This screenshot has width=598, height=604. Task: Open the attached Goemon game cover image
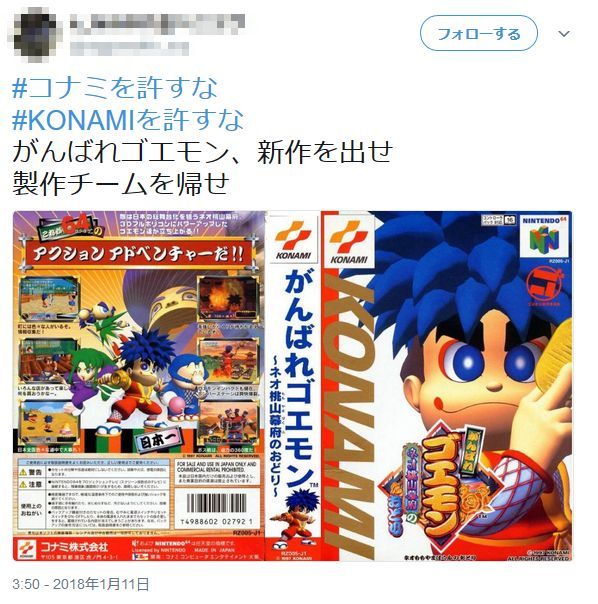coord(292,386)
